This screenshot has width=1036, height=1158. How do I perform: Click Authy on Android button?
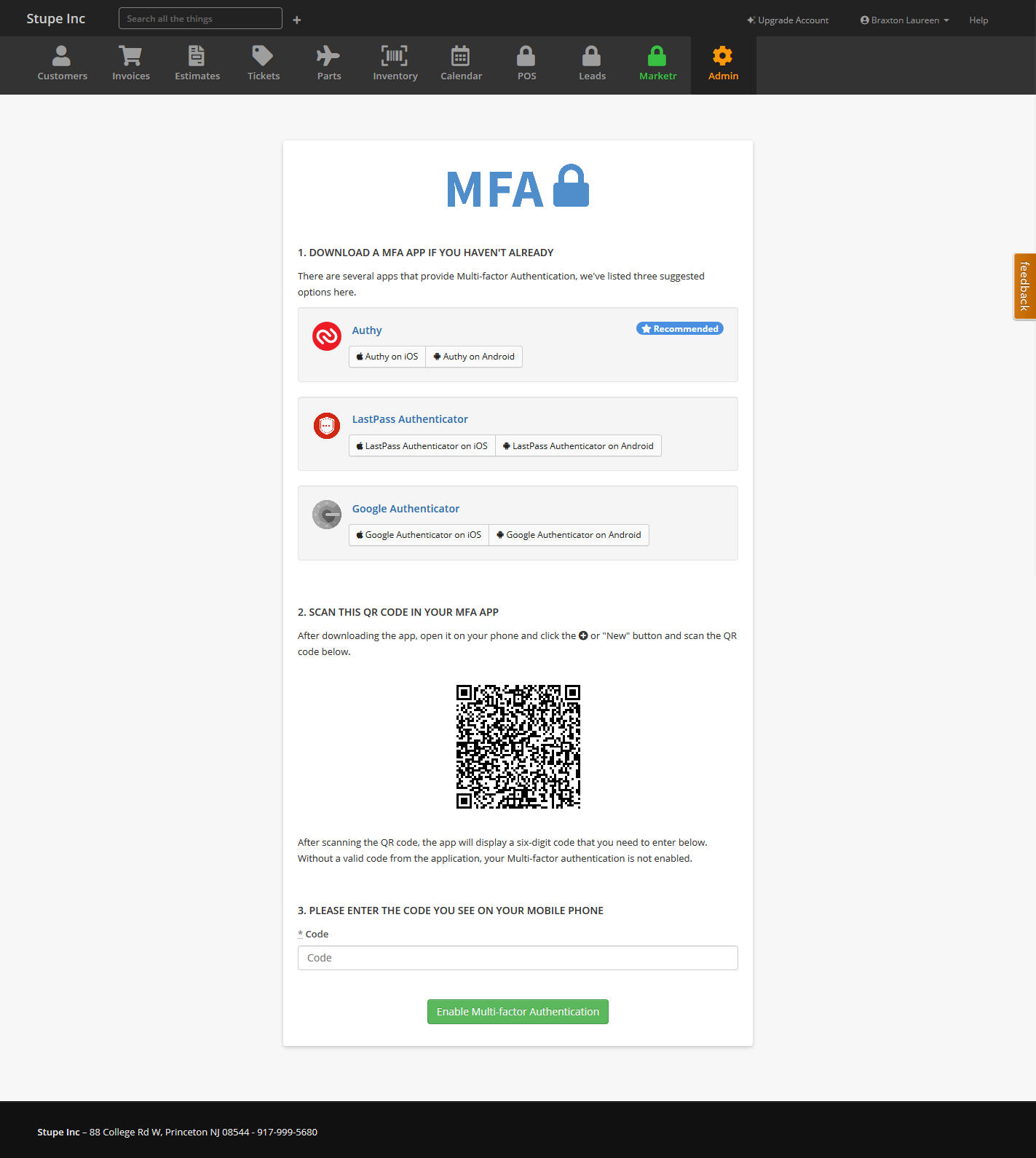[x=474, y=357]
